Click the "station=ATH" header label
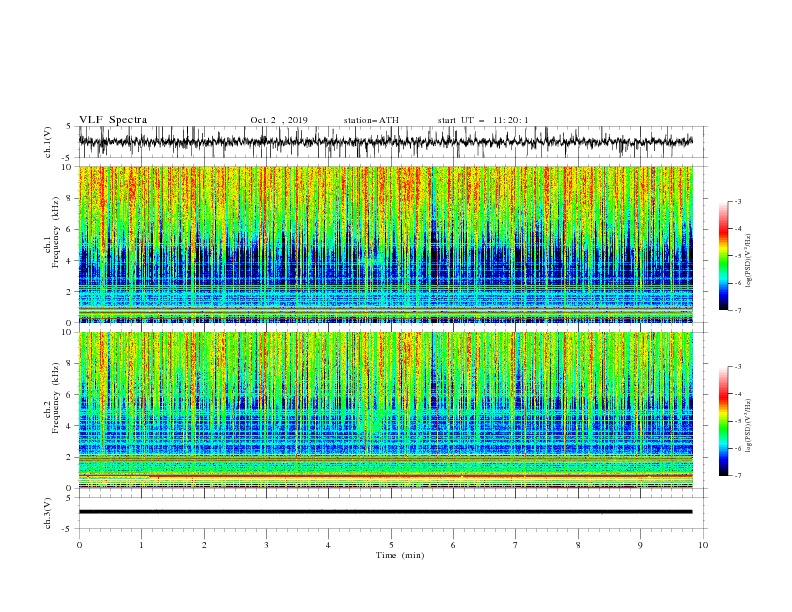 (371, 120)
